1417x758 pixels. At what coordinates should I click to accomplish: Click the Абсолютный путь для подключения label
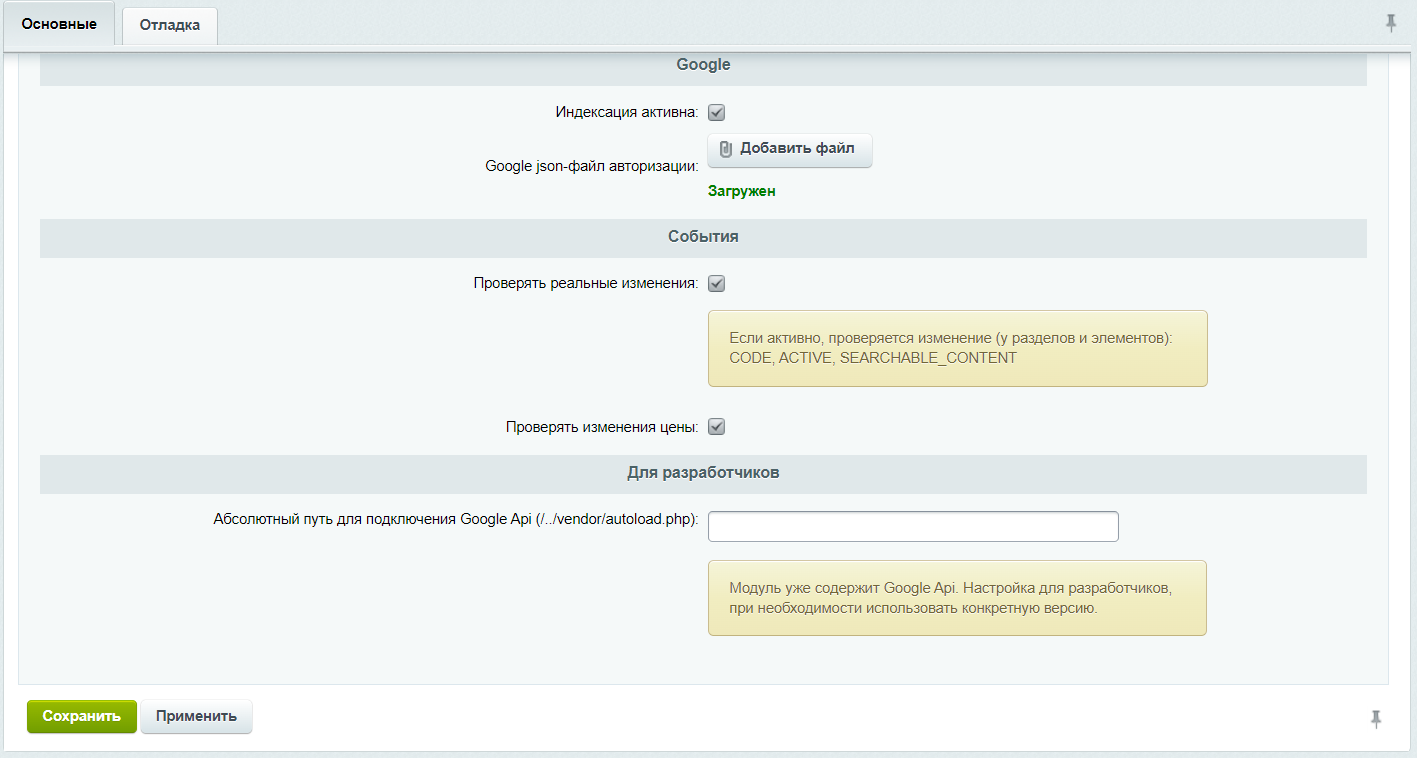tap(456, 520)
